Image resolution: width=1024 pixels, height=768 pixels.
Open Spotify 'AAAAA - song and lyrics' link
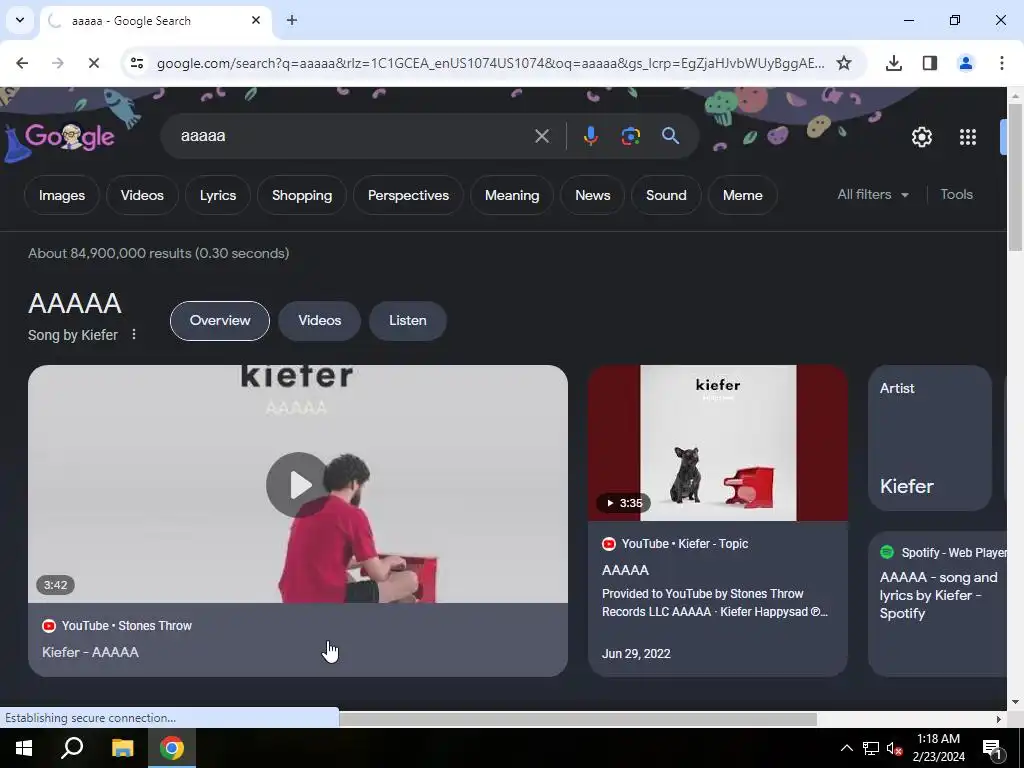tap(939, 595)
